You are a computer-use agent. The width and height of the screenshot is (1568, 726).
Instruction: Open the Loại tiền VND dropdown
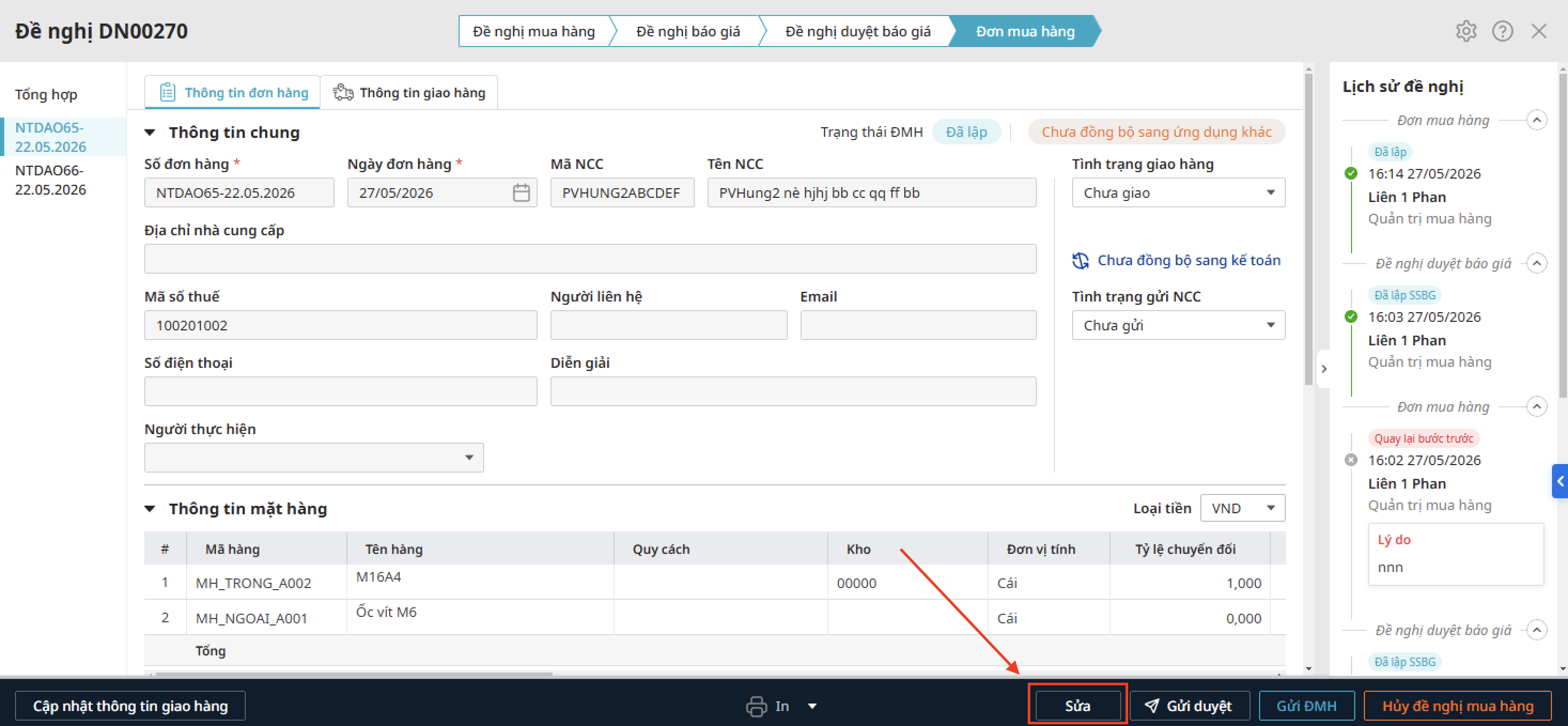(1243, 508)
